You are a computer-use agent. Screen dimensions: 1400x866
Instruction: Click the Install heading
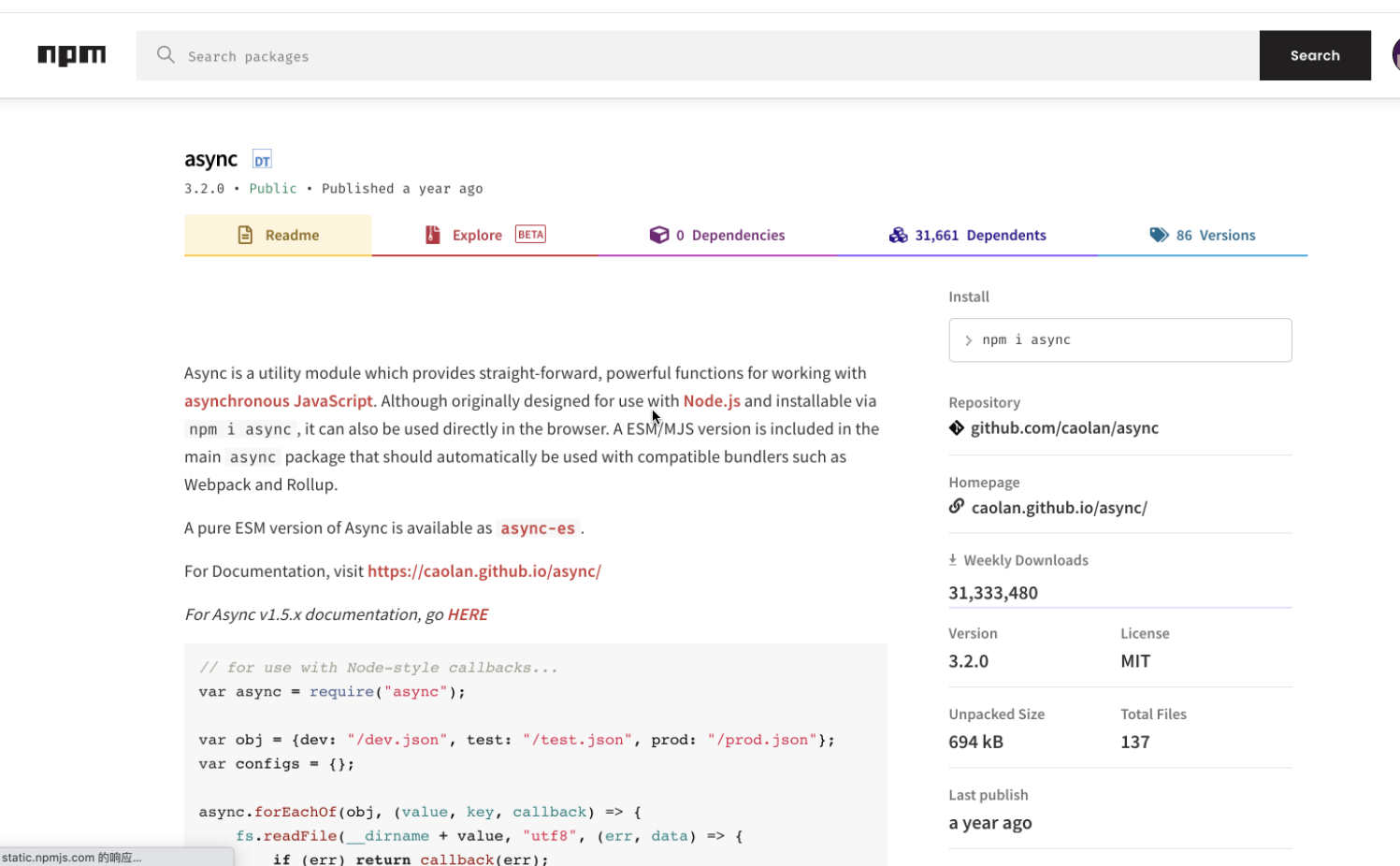point(969,296)
